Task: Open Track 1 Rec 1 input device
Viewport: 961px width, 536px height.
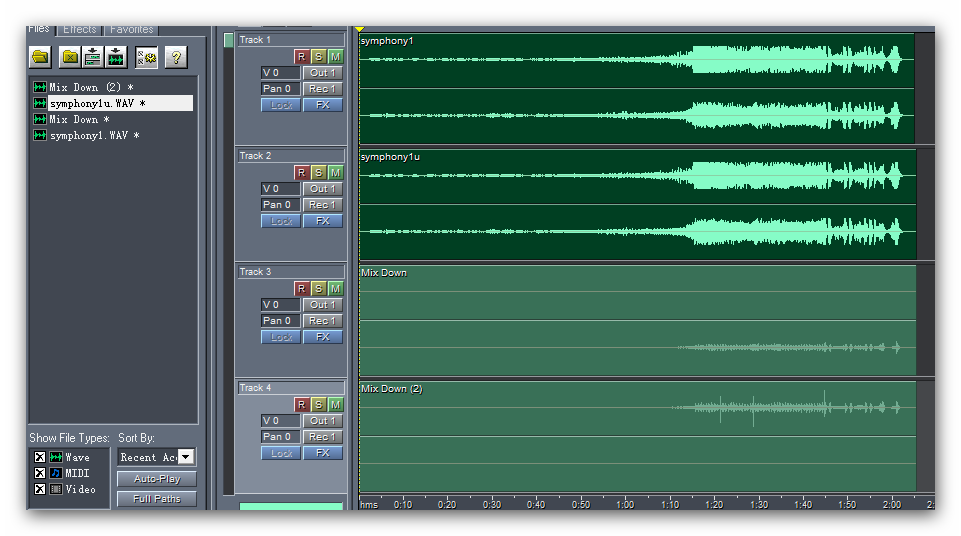Action: (322, 89)
